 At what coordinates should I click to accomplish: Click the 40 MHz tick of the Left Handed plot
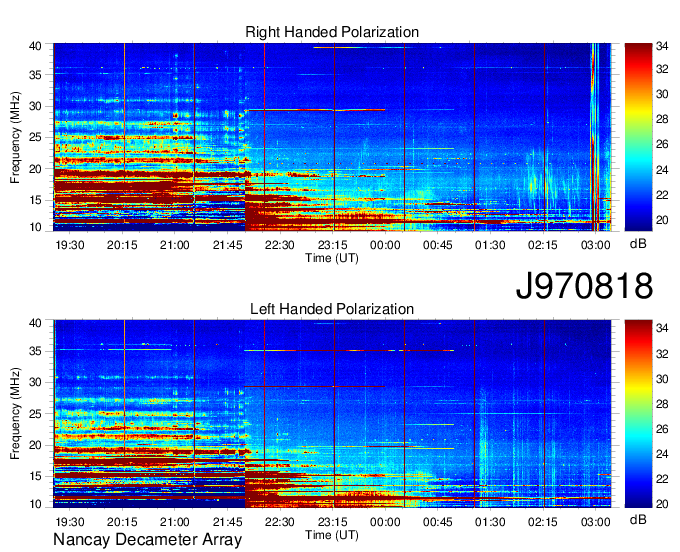pyautogui.click(x=35, y=323)
